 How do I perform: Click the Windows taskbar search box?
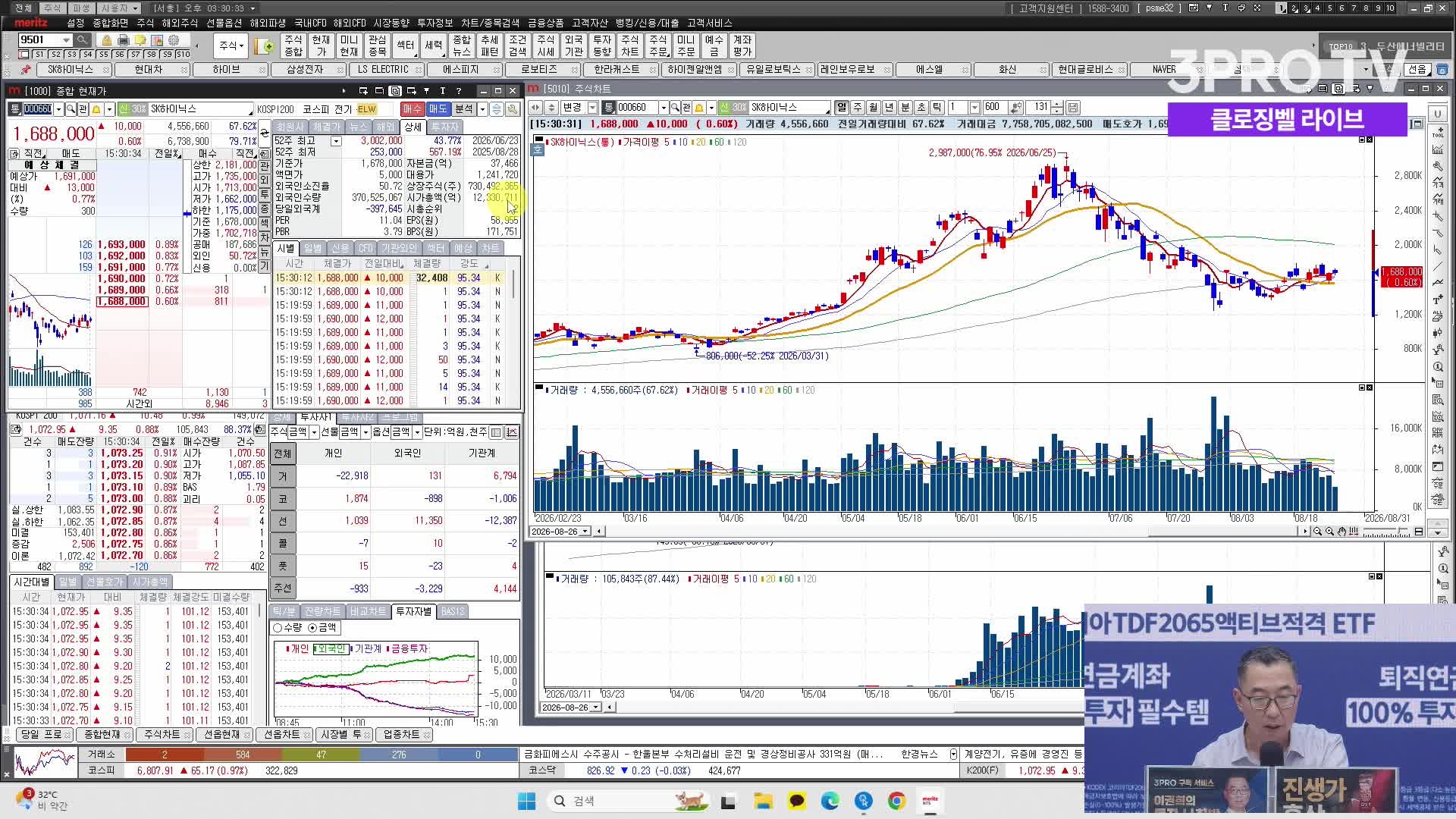tap(629, 801)
